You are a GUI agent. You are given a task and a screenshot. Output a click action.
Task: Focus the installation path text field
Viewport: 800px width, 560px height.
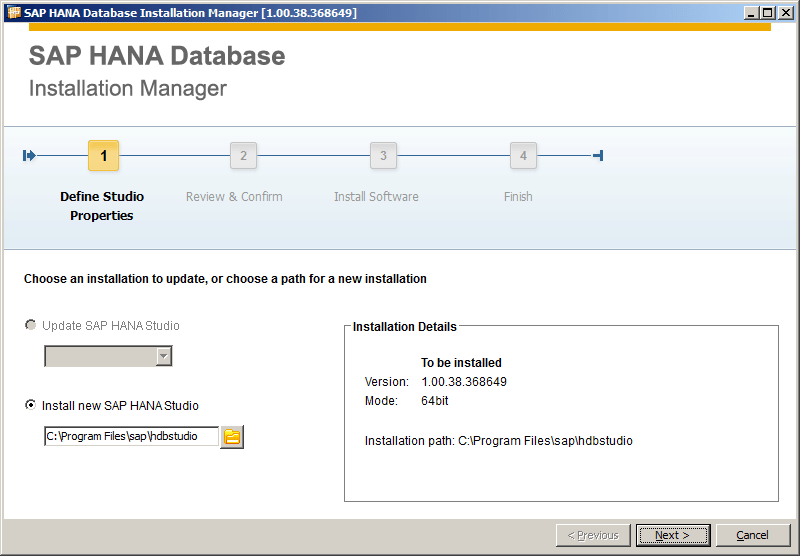pos(131,437)
